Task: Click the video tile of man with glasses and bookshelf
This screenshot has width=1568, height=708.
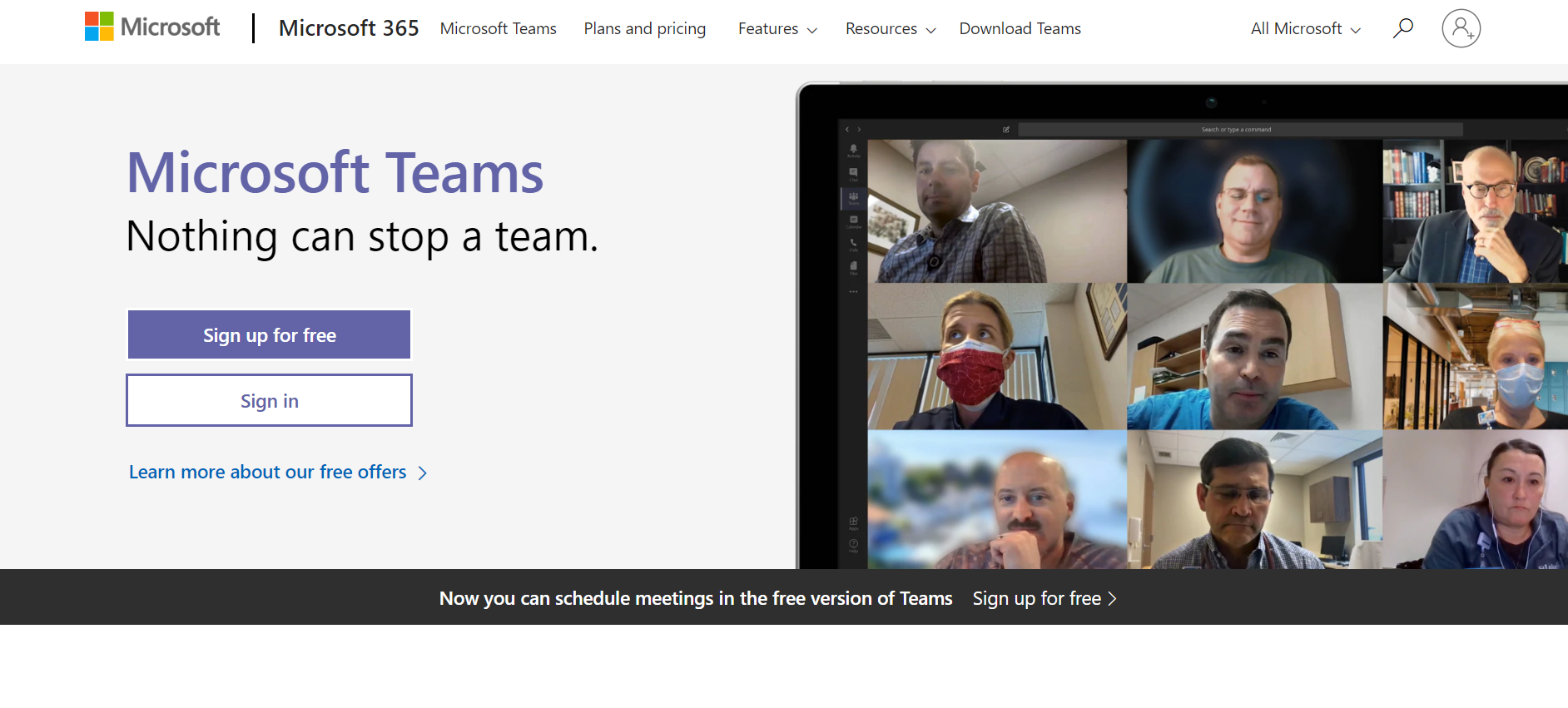Action: (x=1475, y=211)
